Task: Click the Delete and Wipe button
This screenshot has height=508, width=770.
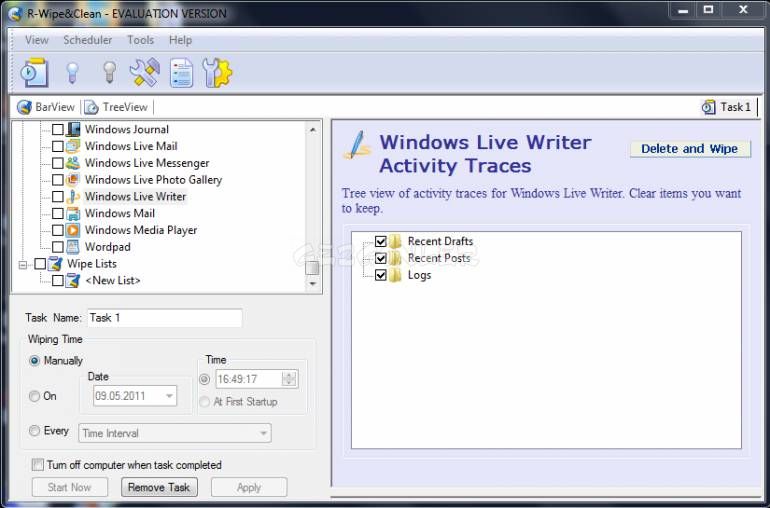Action: tap(690, 149)
